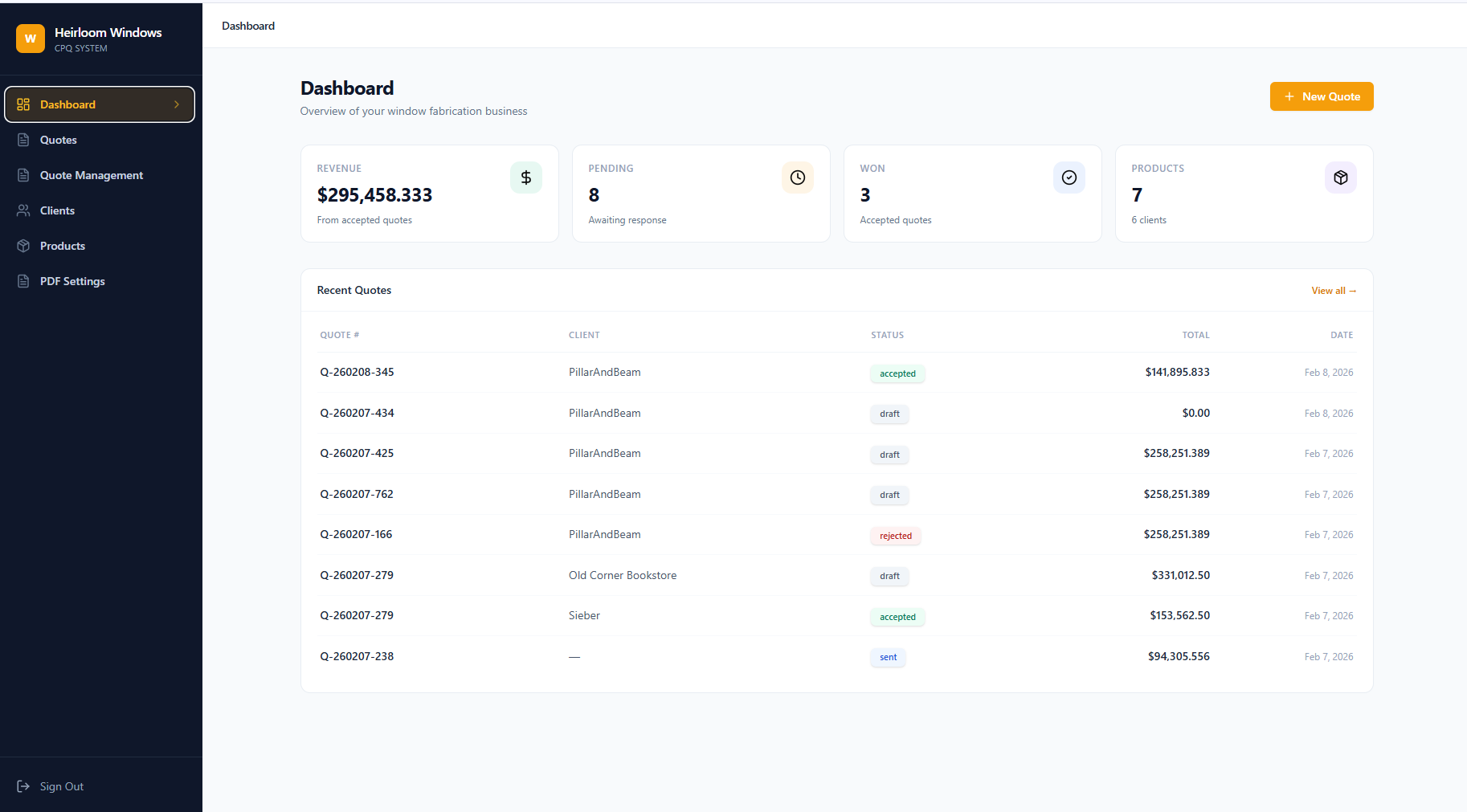This screenshot has width=1467, height=812.
Task: Click the Dashboard breadcrumb at top
Action: [x=248, y=26]
